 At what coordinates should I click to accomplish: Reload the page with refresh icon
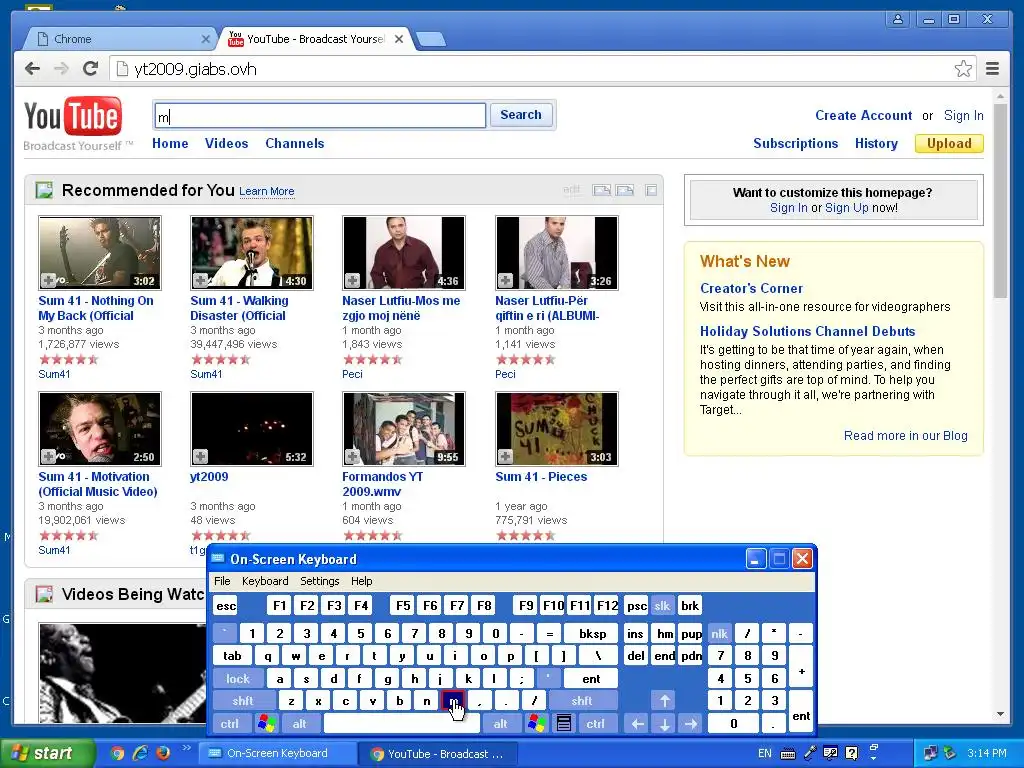point(90,69)
